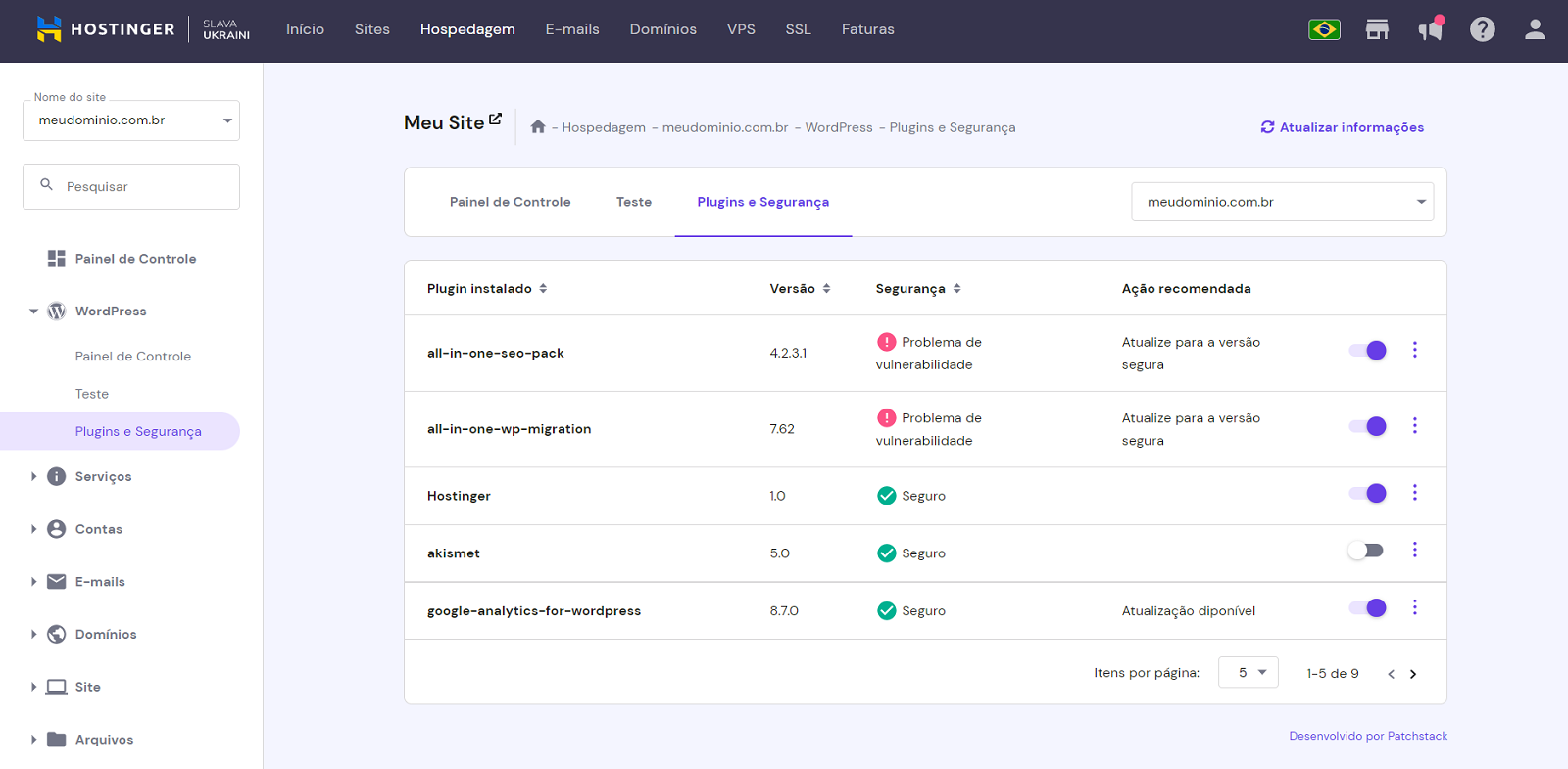Open Desenvolvido por Patchstack link

1368,736
